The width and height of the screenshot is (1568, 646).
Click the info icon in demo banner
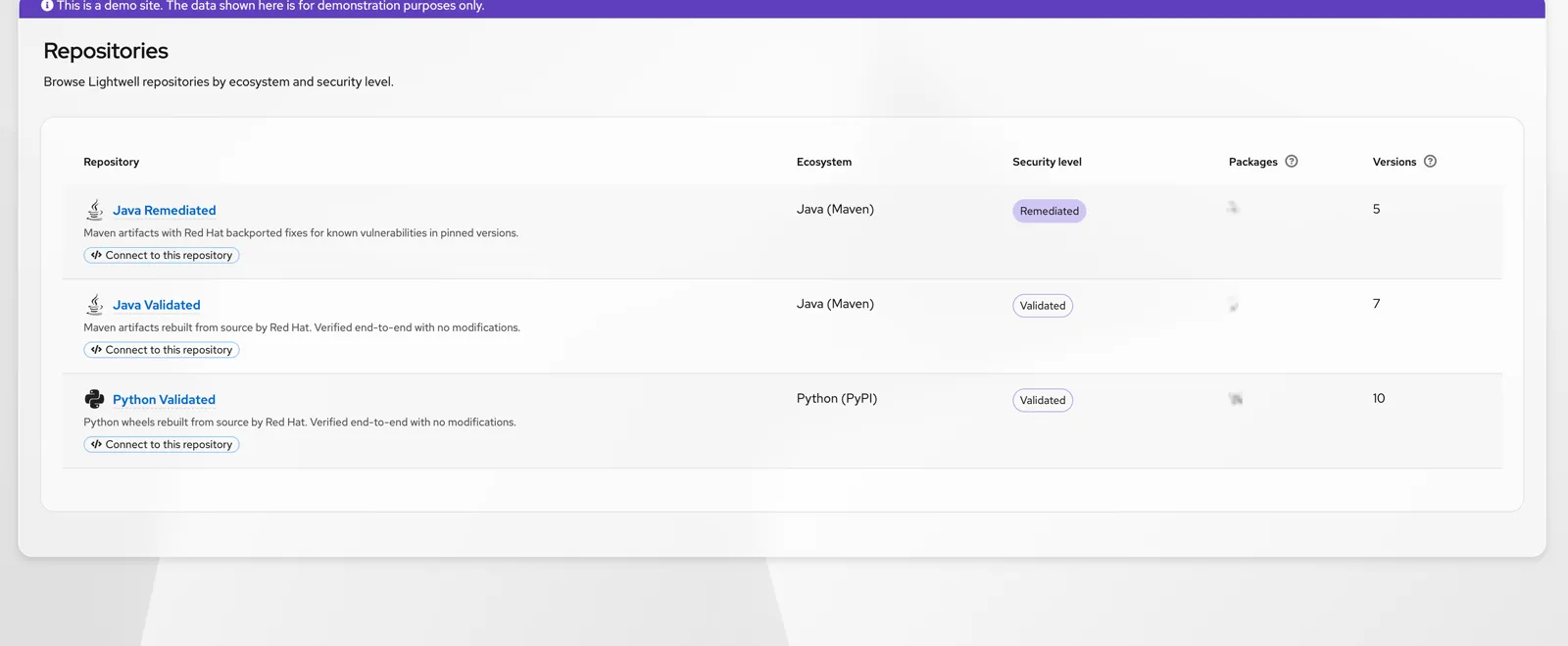point(47,6)
